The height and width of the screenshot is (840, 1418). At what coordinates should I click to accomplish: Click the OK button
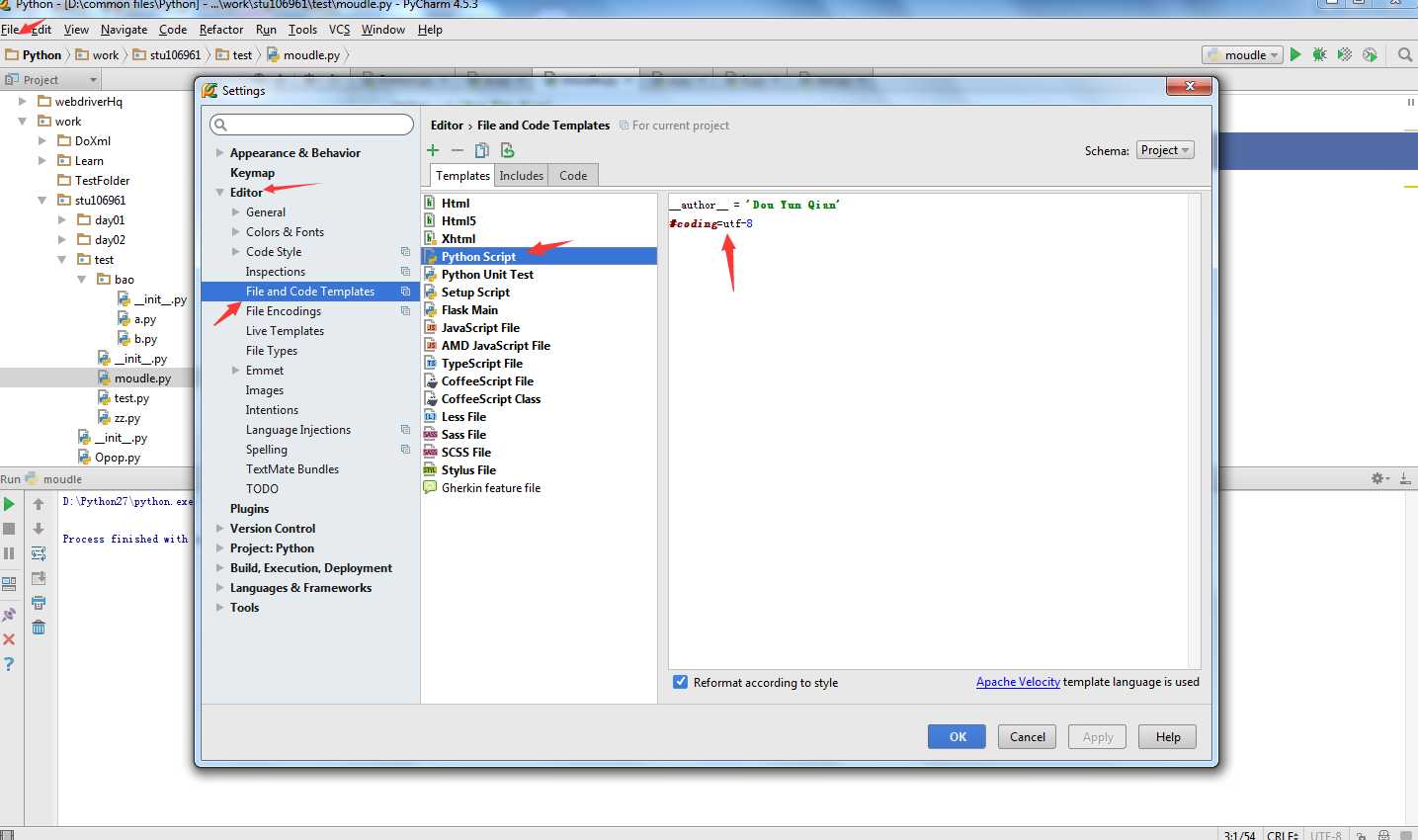click(958, 736)
